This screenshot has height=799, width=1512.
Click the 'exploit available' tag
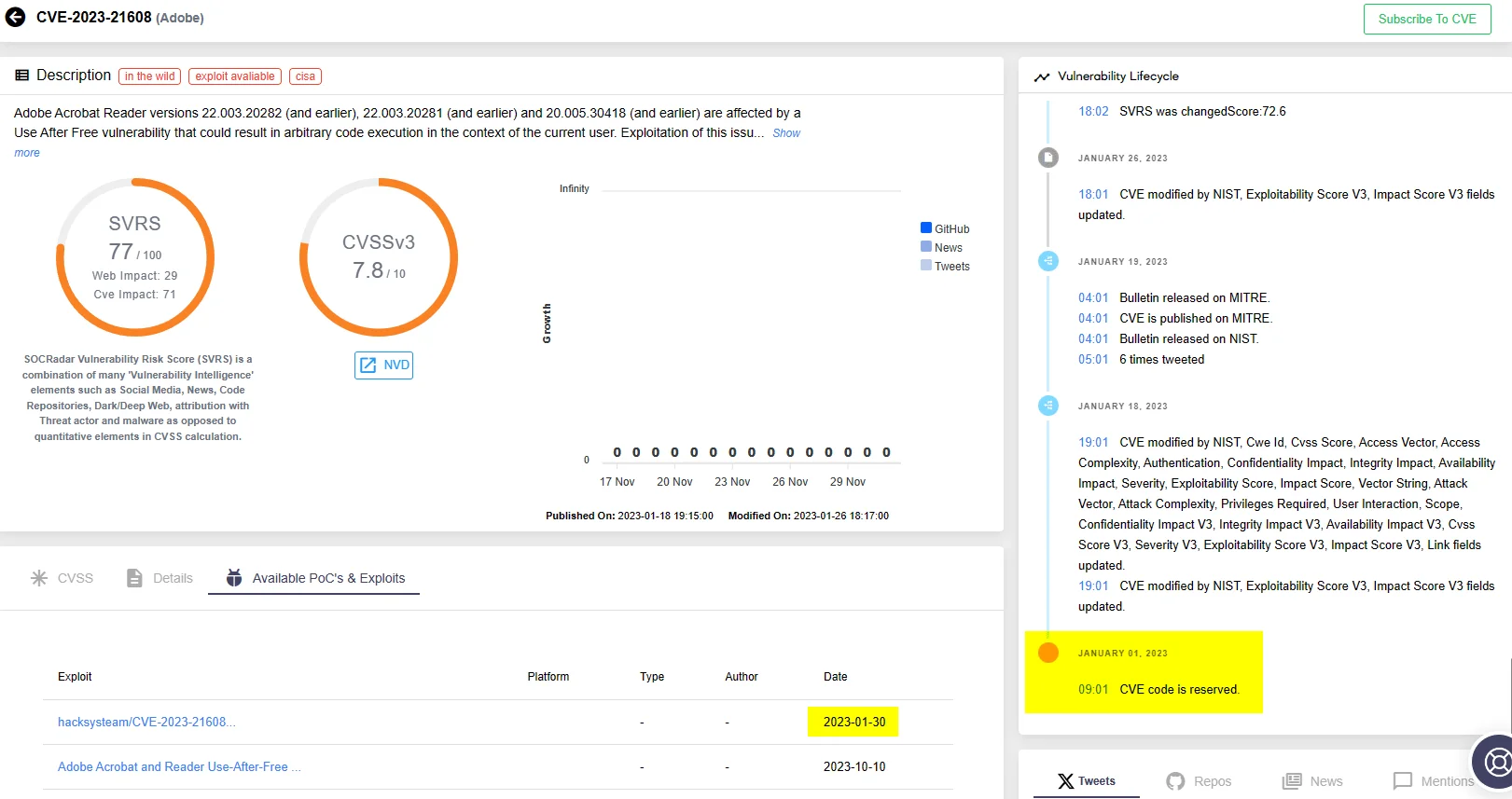(x=235, y=76)
